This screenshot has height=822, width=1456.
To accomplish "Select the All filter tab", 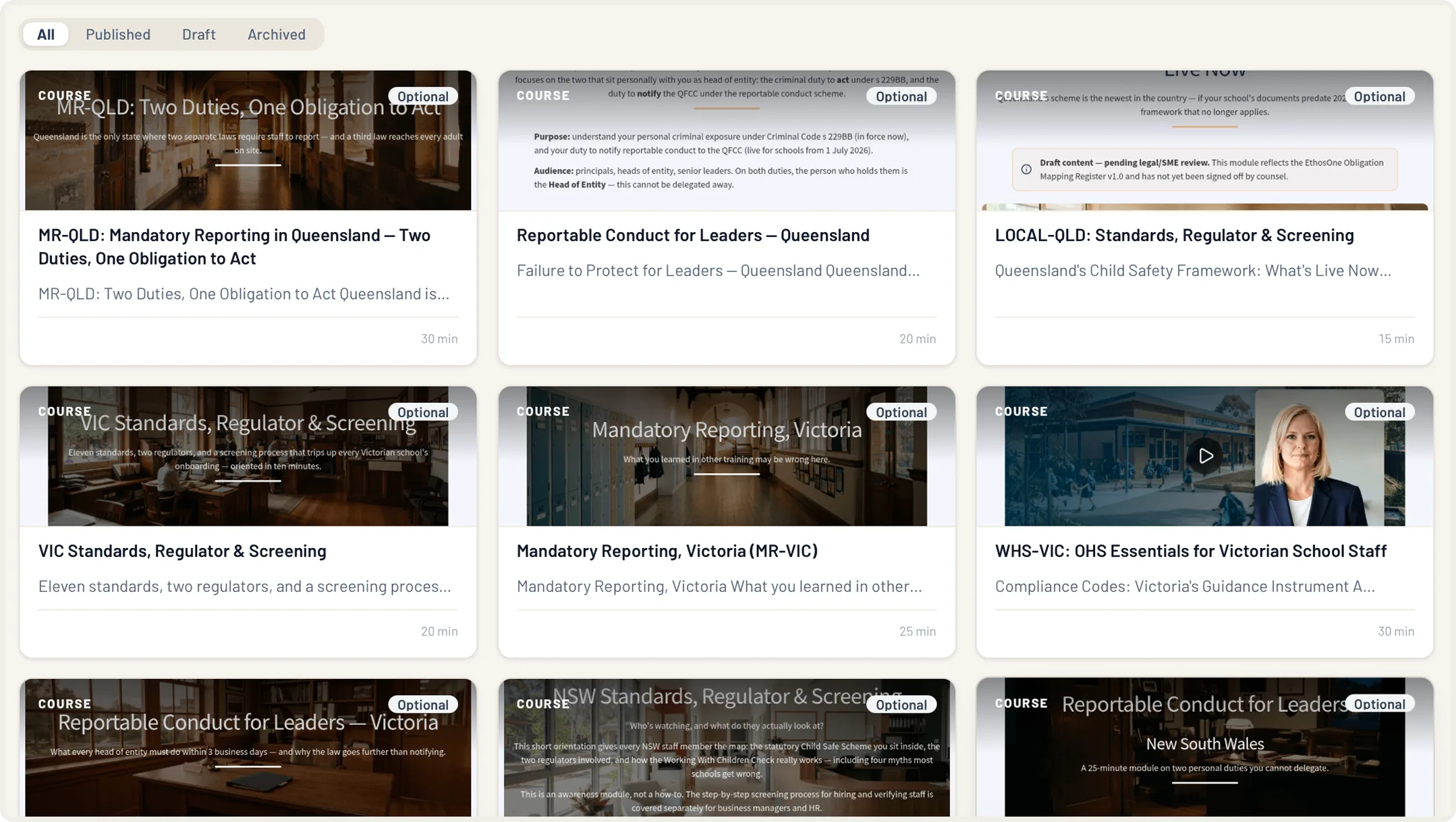I will pyautogui.click(x=46, y=34).
